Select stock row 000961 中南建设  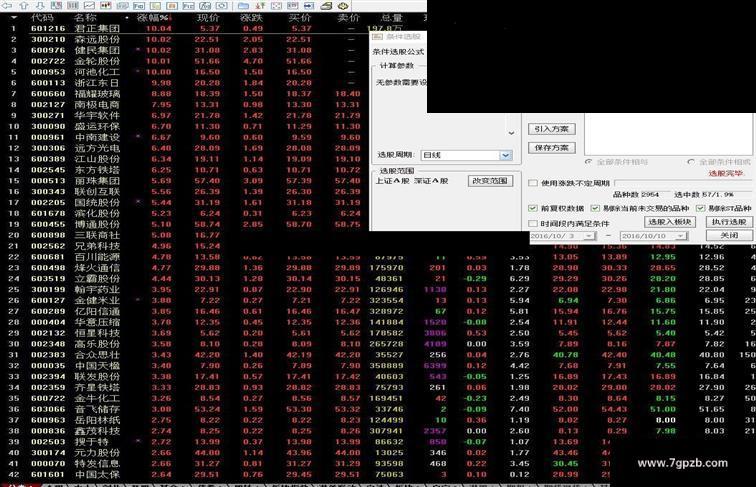tap(185, 137)
